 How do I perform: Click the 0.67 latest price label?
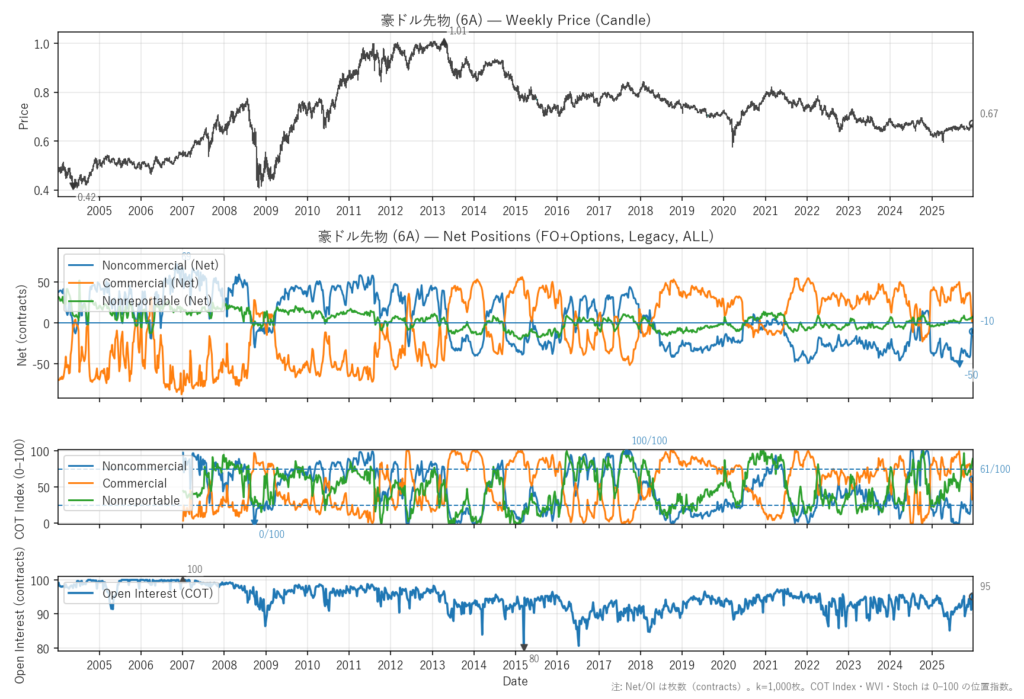click(x=988, y=115)
